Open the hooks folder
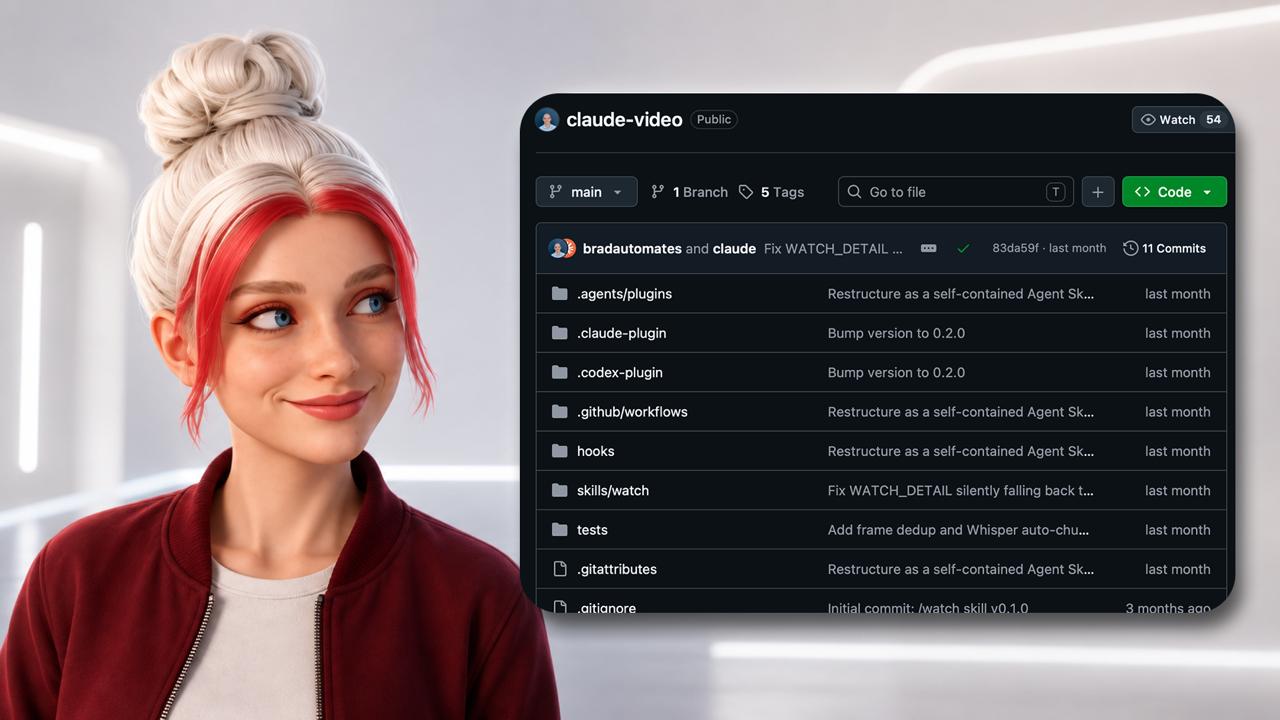This screenshot has width=1280, height=720. [x=596, y=451]
